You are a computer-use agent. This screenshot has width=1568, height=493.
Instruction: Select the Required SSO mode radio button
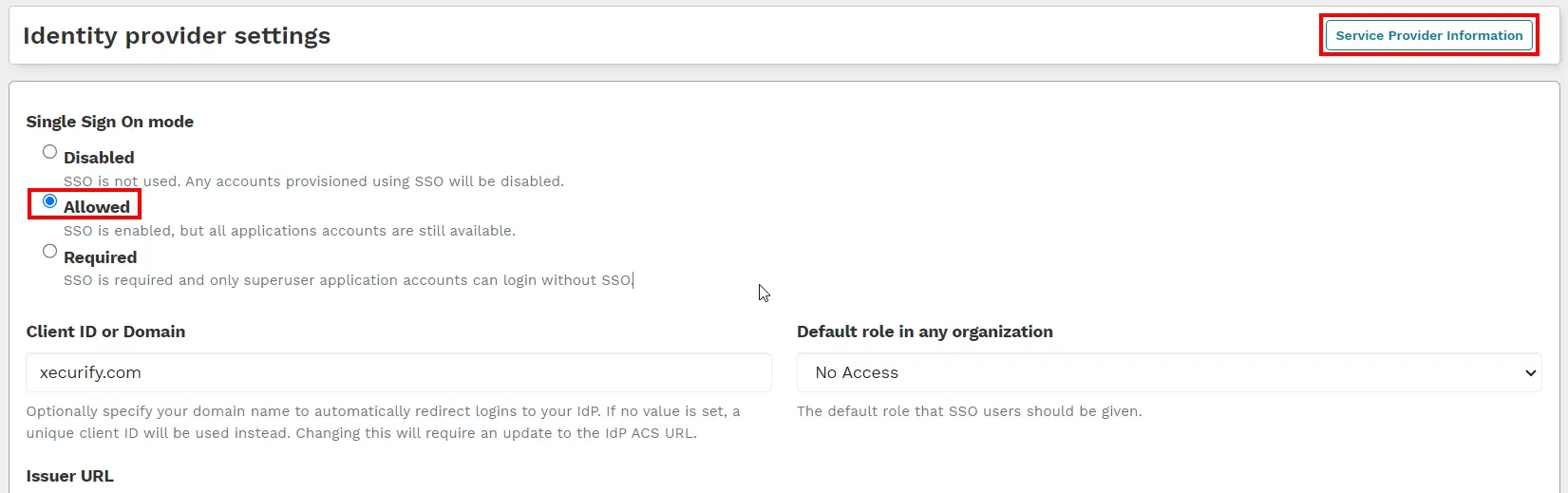click(50, 252)
